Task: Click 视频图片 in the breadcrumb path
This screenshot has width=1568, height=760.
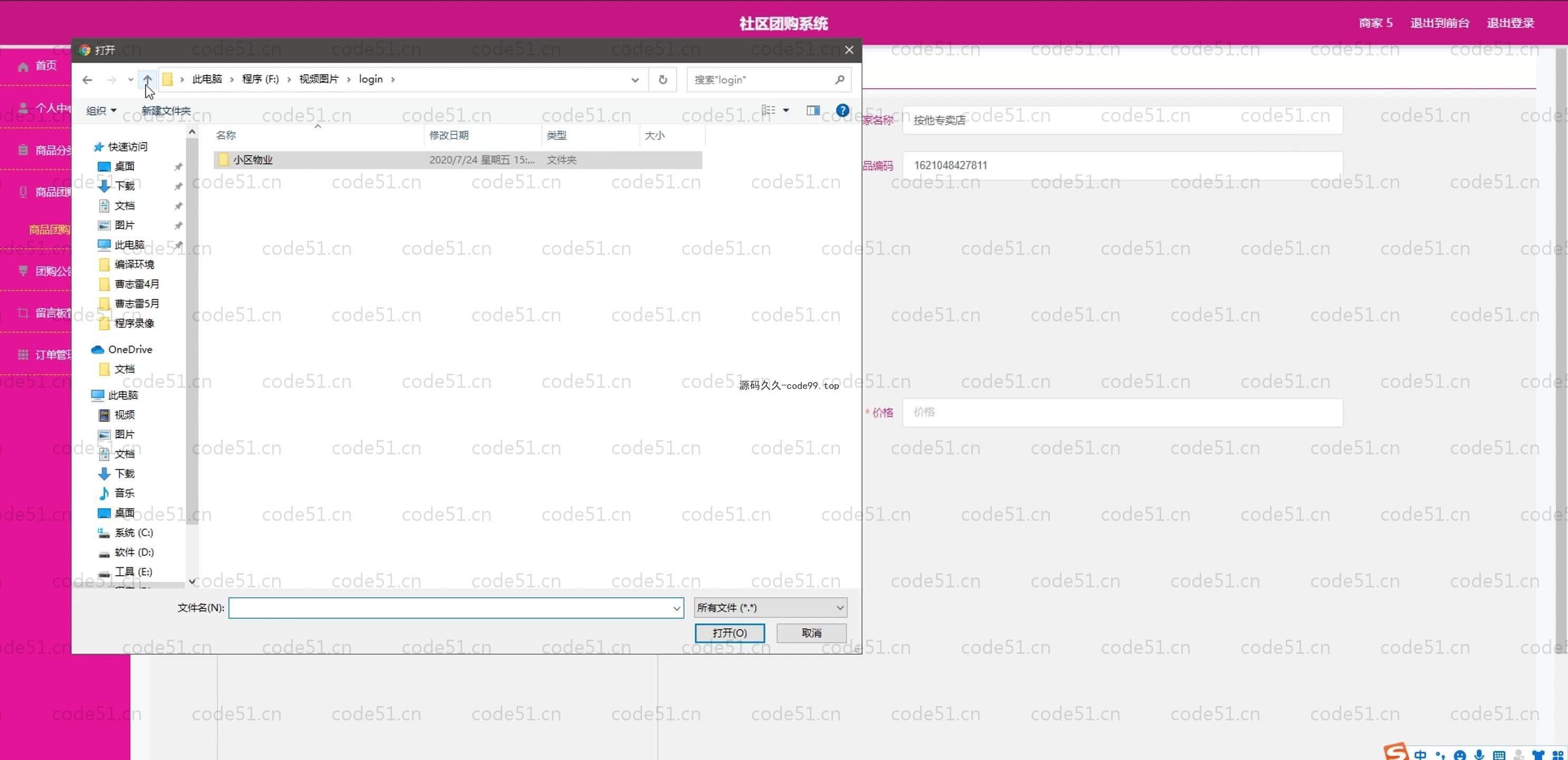Action: 318,79
